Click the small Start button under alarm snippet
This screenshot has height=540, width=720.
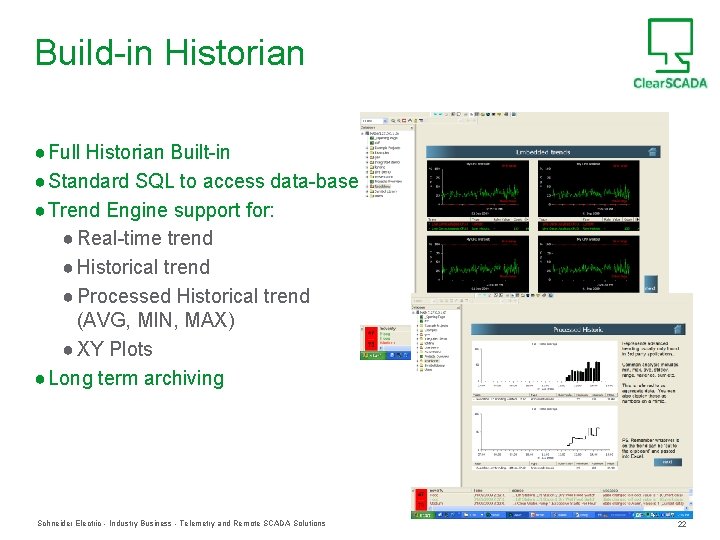(x=371, y=355)
